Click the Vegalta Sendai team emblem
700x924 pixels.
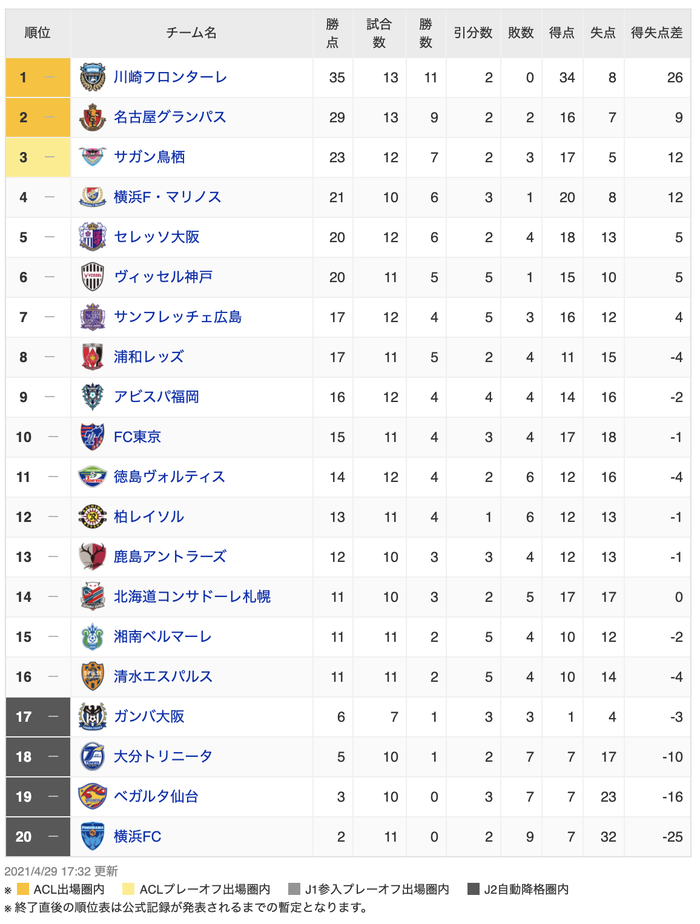tap(92, 797)
